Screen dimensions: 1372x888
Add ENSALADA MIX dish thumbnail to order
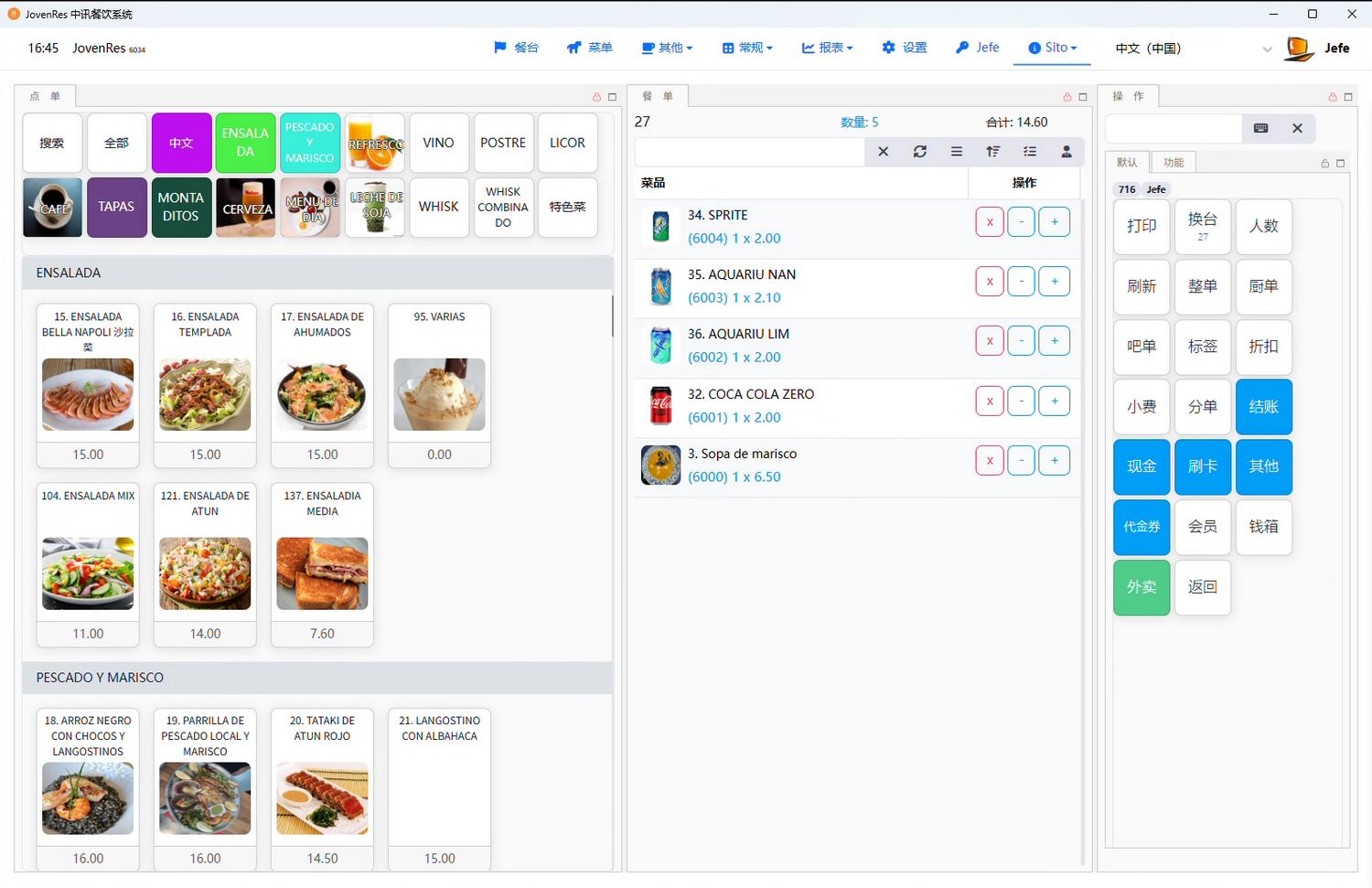click(x=88, y=573)
